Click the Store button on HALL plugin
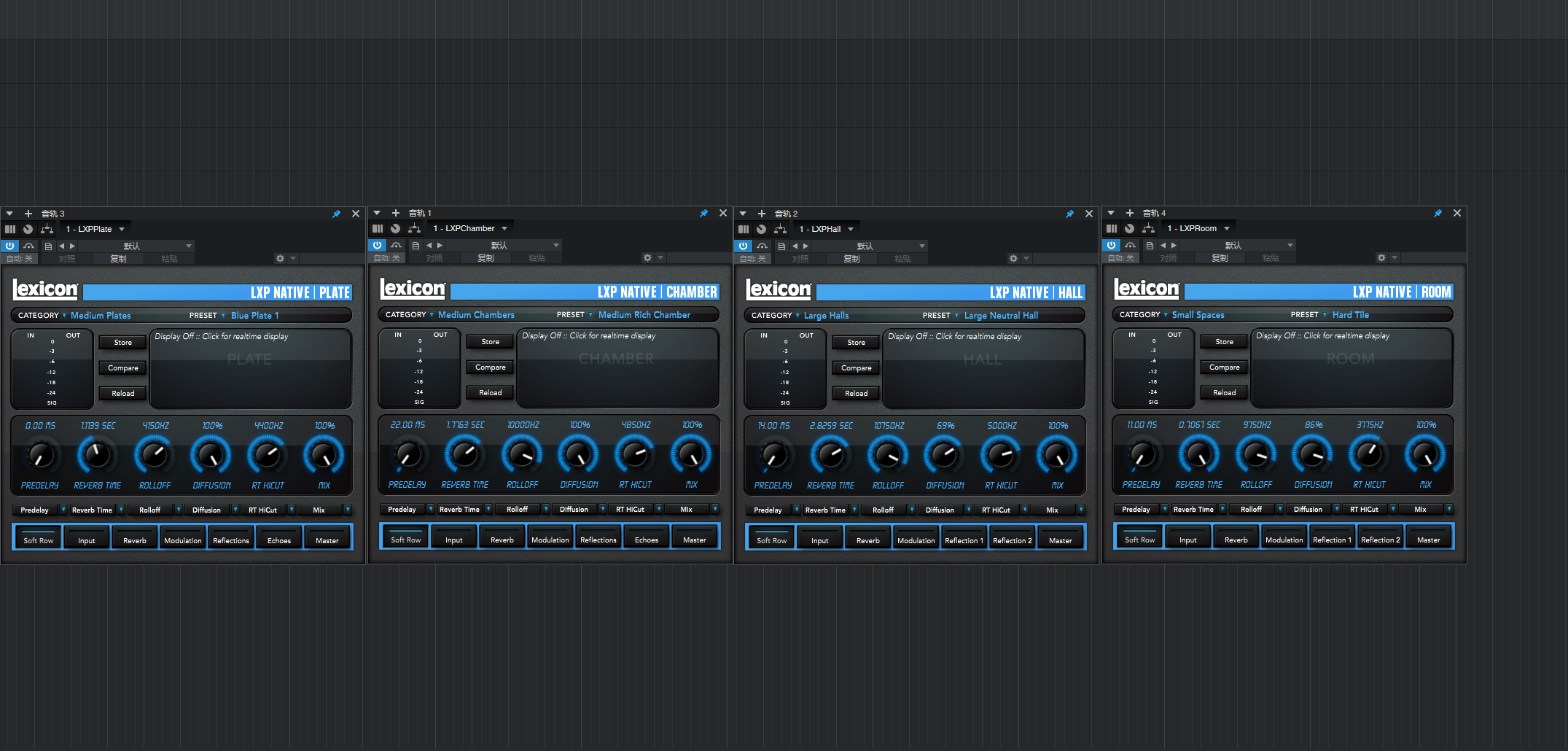Image resolution: width=1568 pixels, height=751 pixels. (855, 342)
